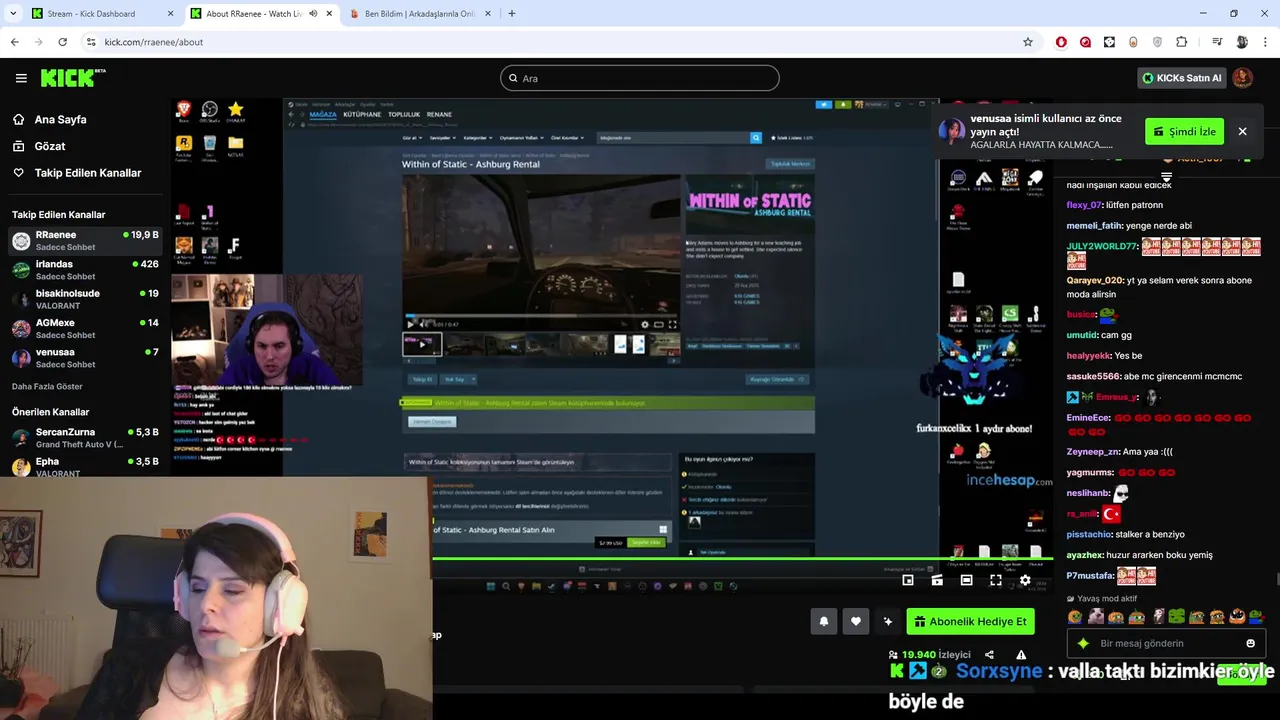Click the KICKs Satın Al button
1280x720 pixels.
click(1182, 78)
